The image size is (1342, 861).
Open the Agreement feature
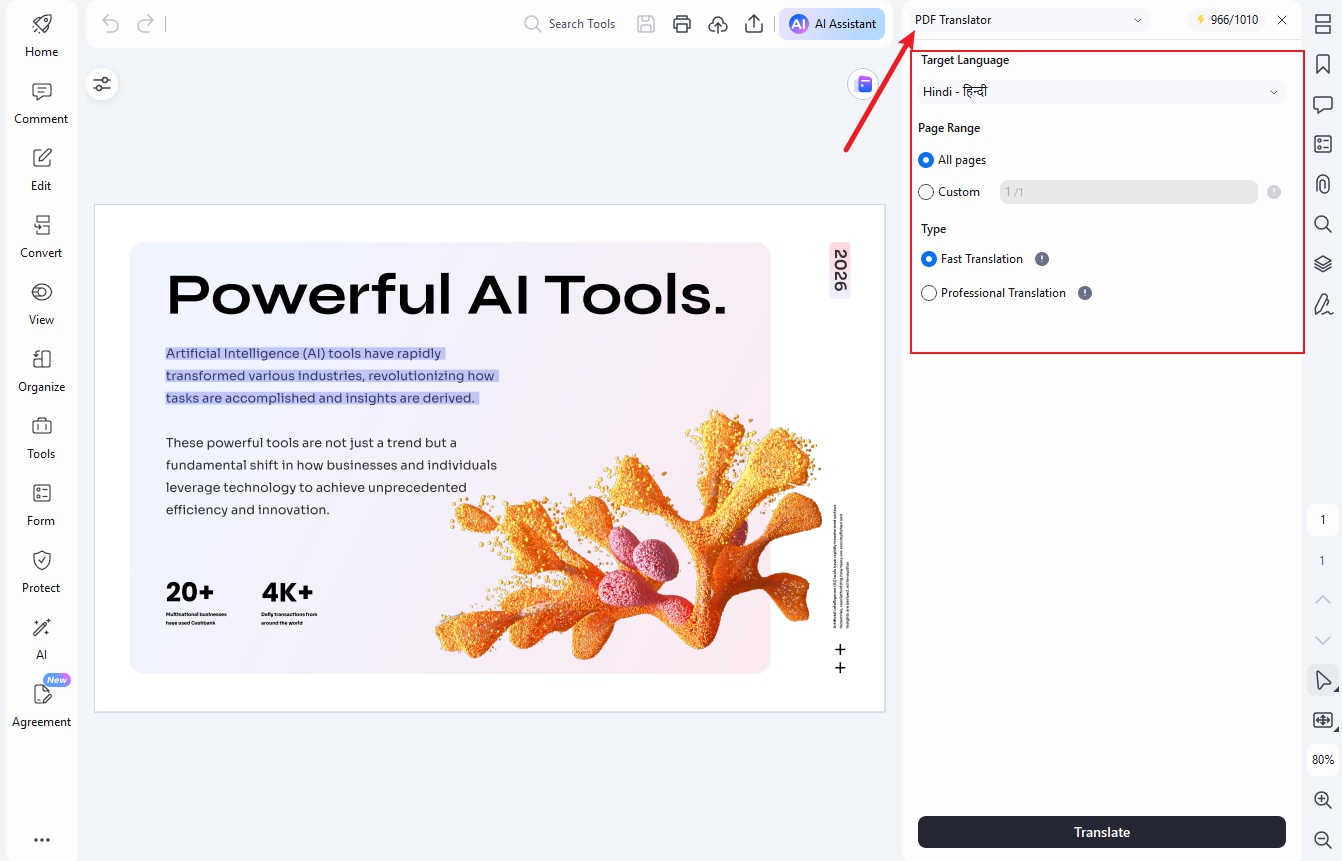(x=41, y=705)
